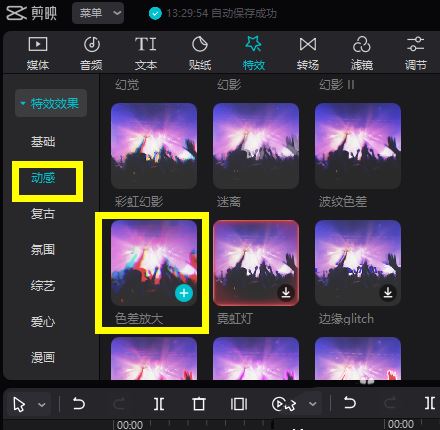
Task: Download the 边缘glitch effect
Action: [x=388, y=293]
